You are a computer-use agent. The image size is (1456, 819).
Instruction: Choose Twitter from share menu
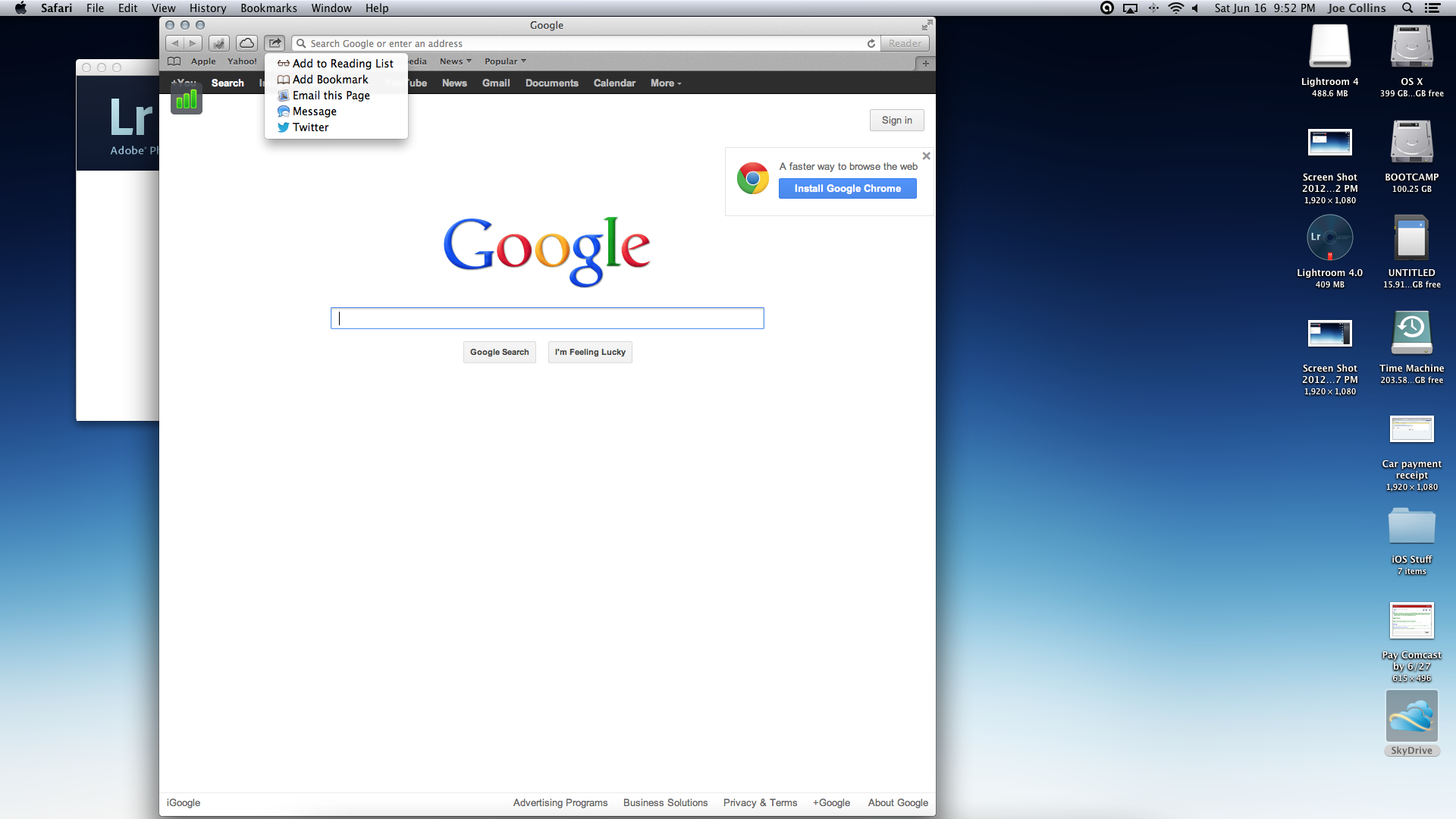click(x=336, y=127)
